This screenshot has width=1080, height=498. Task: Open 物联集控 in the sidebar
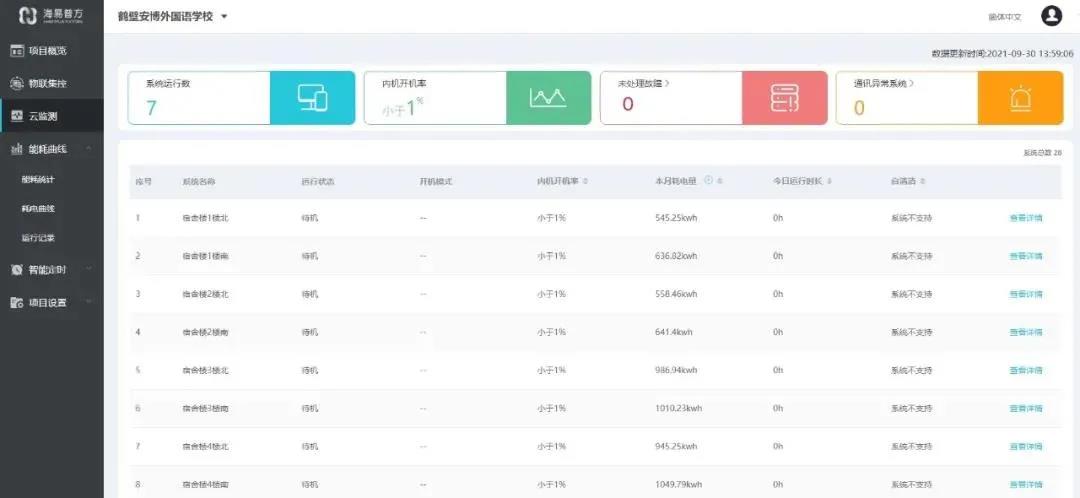[x=47, y=83]
